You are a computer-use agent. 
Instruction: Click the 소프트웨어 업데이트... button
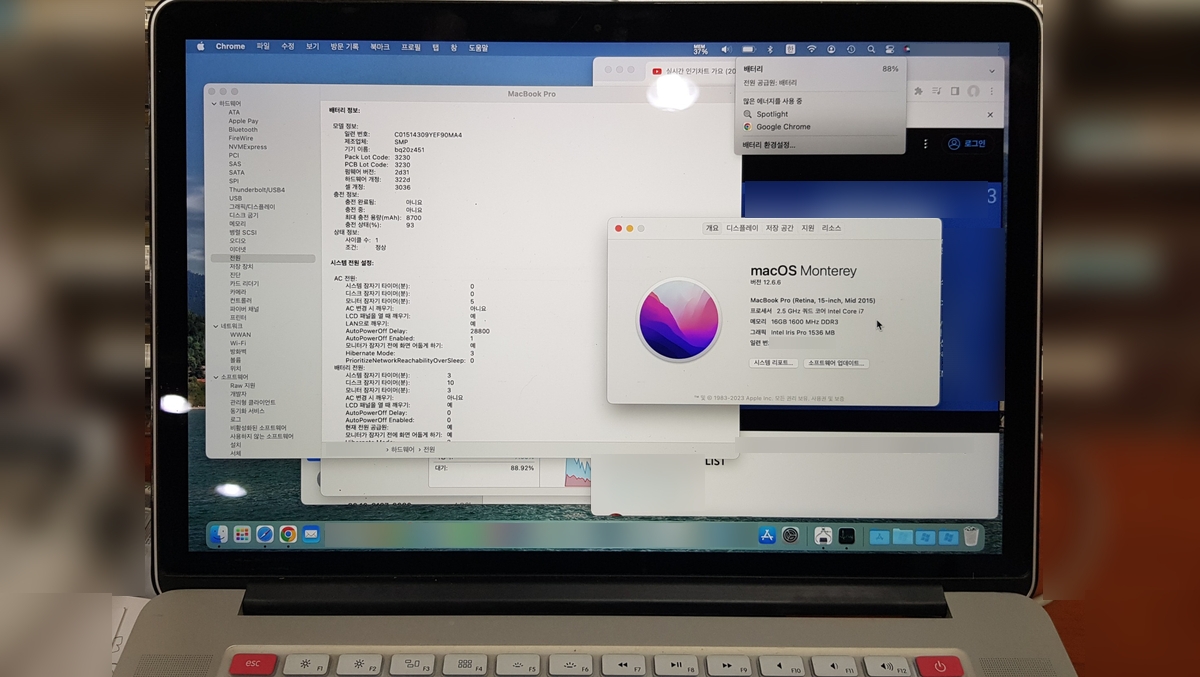tap(836, 363)
